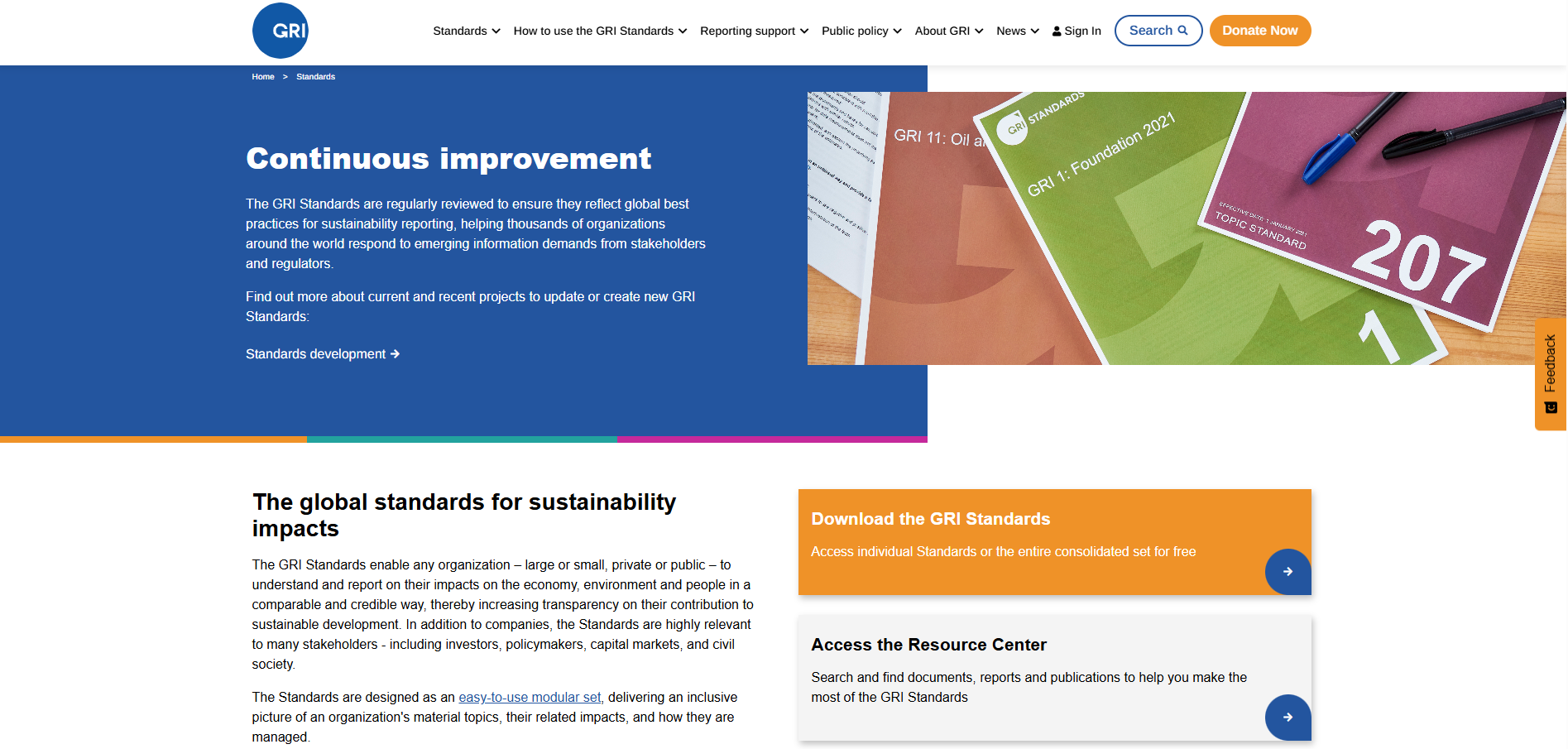Click the arrow icon on Access the Resource Center card
The height and width of the screenshot is (749, 1568).
pos(1287,718)
